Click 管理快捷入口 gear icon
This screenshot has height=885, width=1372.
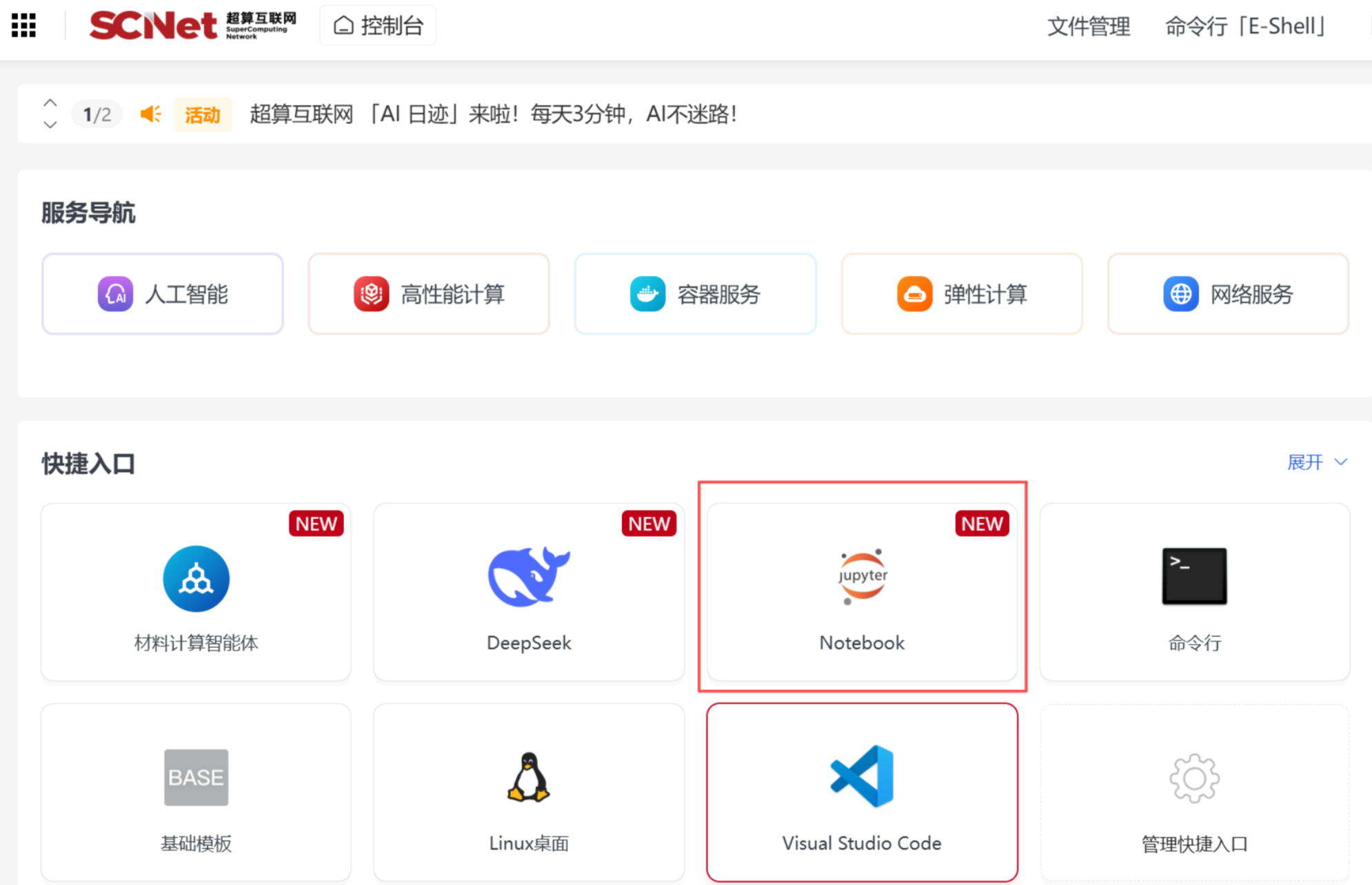(1194, 778)
